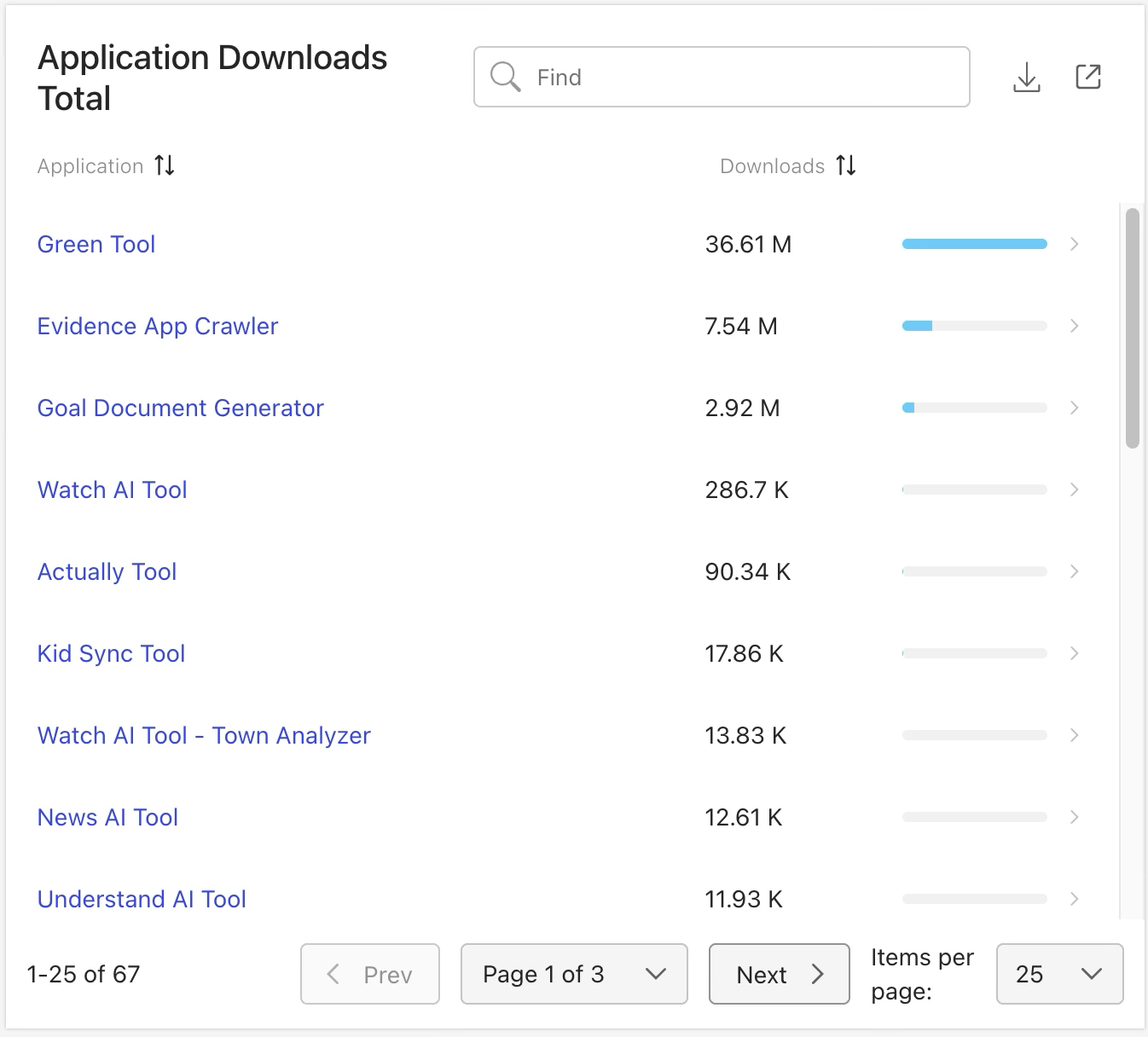Select the 36.61 M downloads value
This screenshot has height=1037, width=1148.
coord(749,245)
